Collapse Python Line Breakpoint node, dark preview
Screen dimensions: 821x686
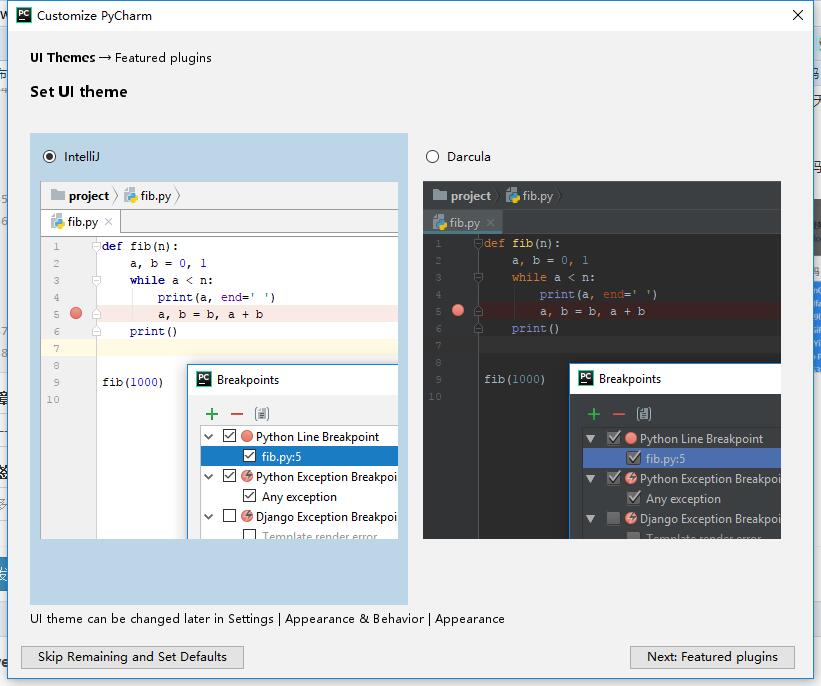coord(591,439)
